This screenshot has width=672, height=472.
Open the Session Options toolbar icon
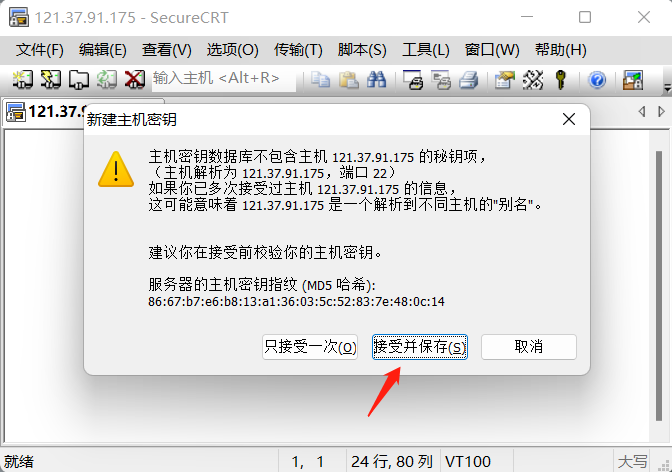click(504, 80)
